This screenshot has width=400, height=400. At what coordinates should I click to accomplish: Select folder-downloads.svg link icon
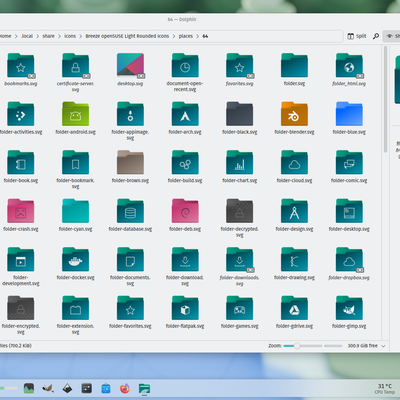(240, 260)
